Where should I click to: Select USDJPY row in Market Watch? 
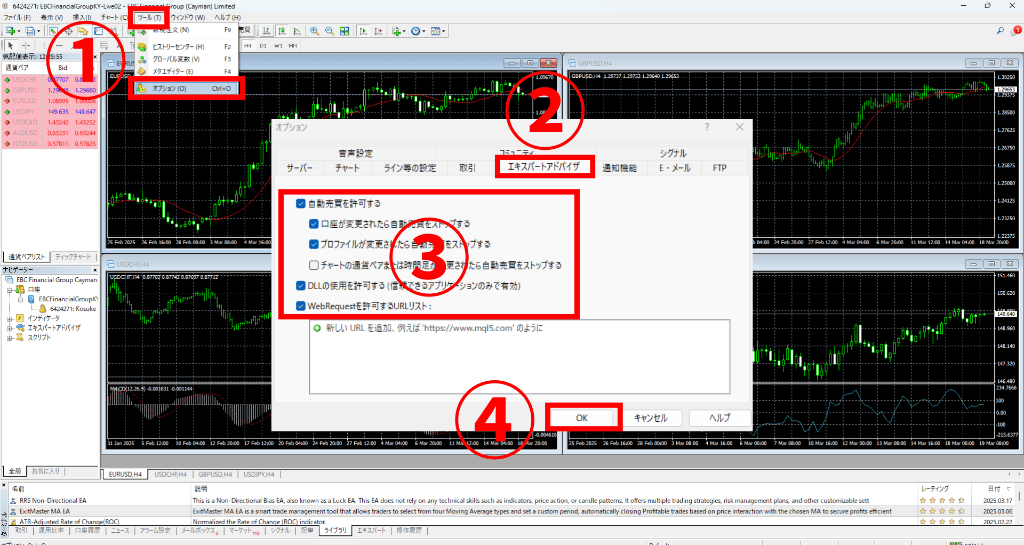[x=50, y=112]
